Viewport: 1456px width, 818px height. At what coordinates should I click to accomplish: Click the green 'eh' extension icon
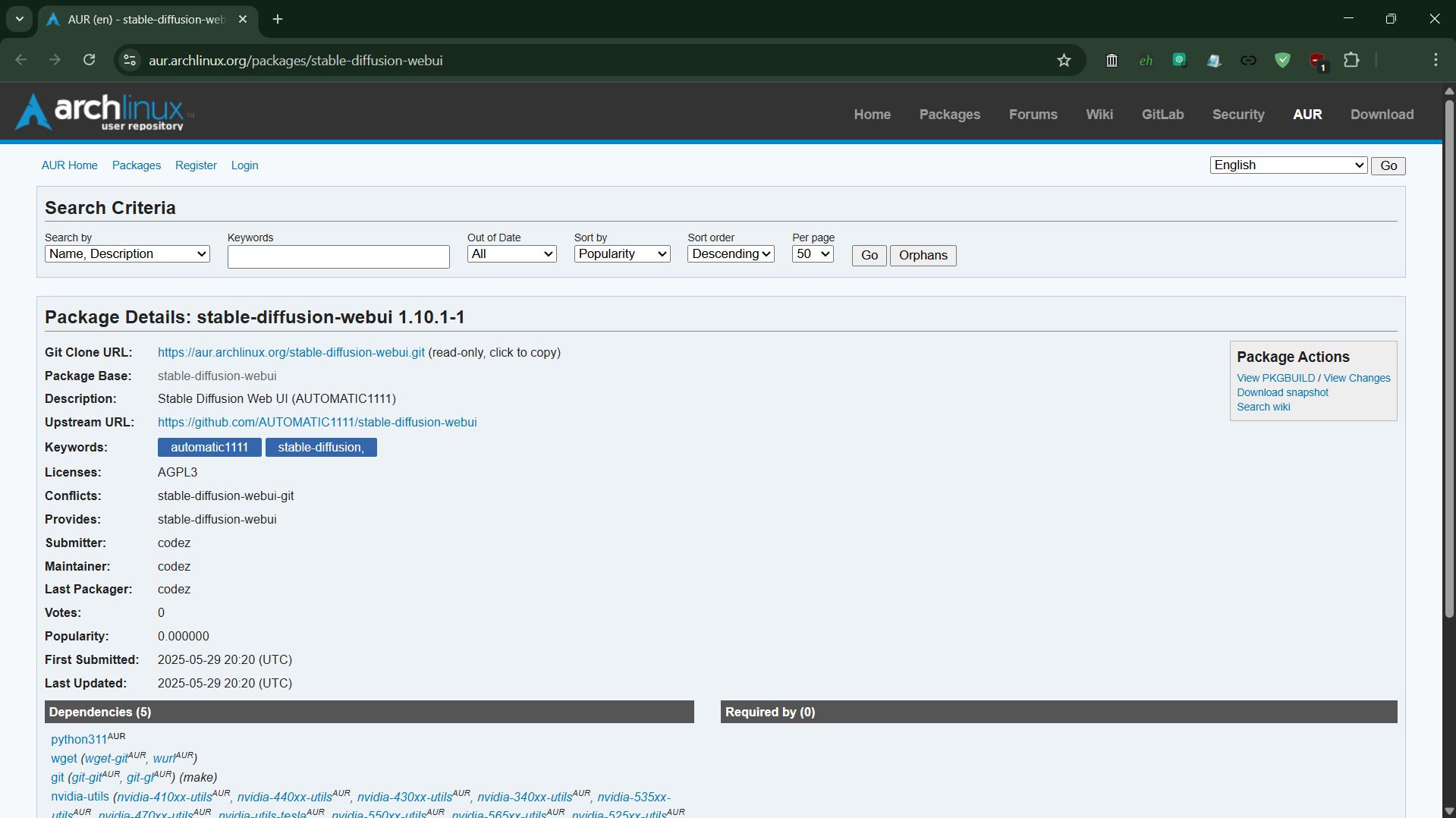click(1146, 60)
